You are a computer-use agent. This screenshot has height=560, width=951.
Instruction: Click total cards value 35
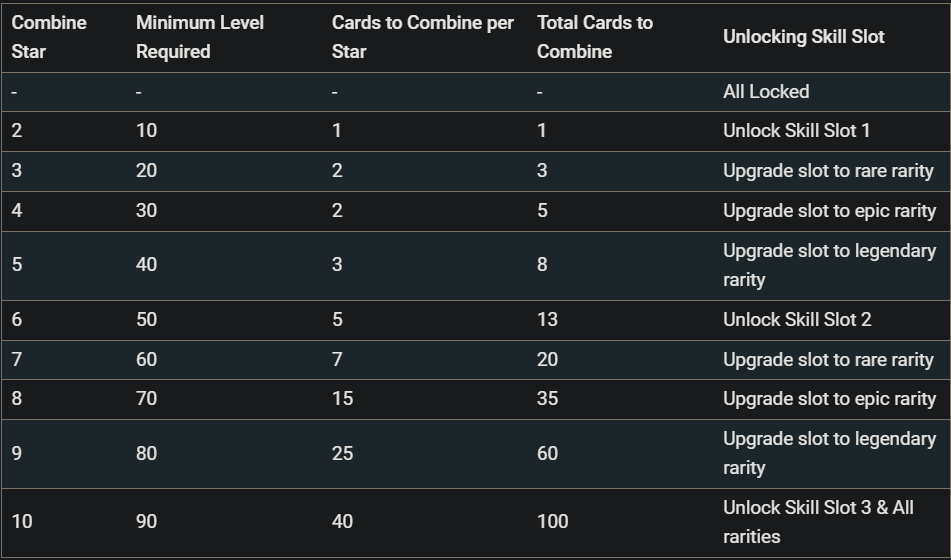pyautogui.click(x=547, y=399)
